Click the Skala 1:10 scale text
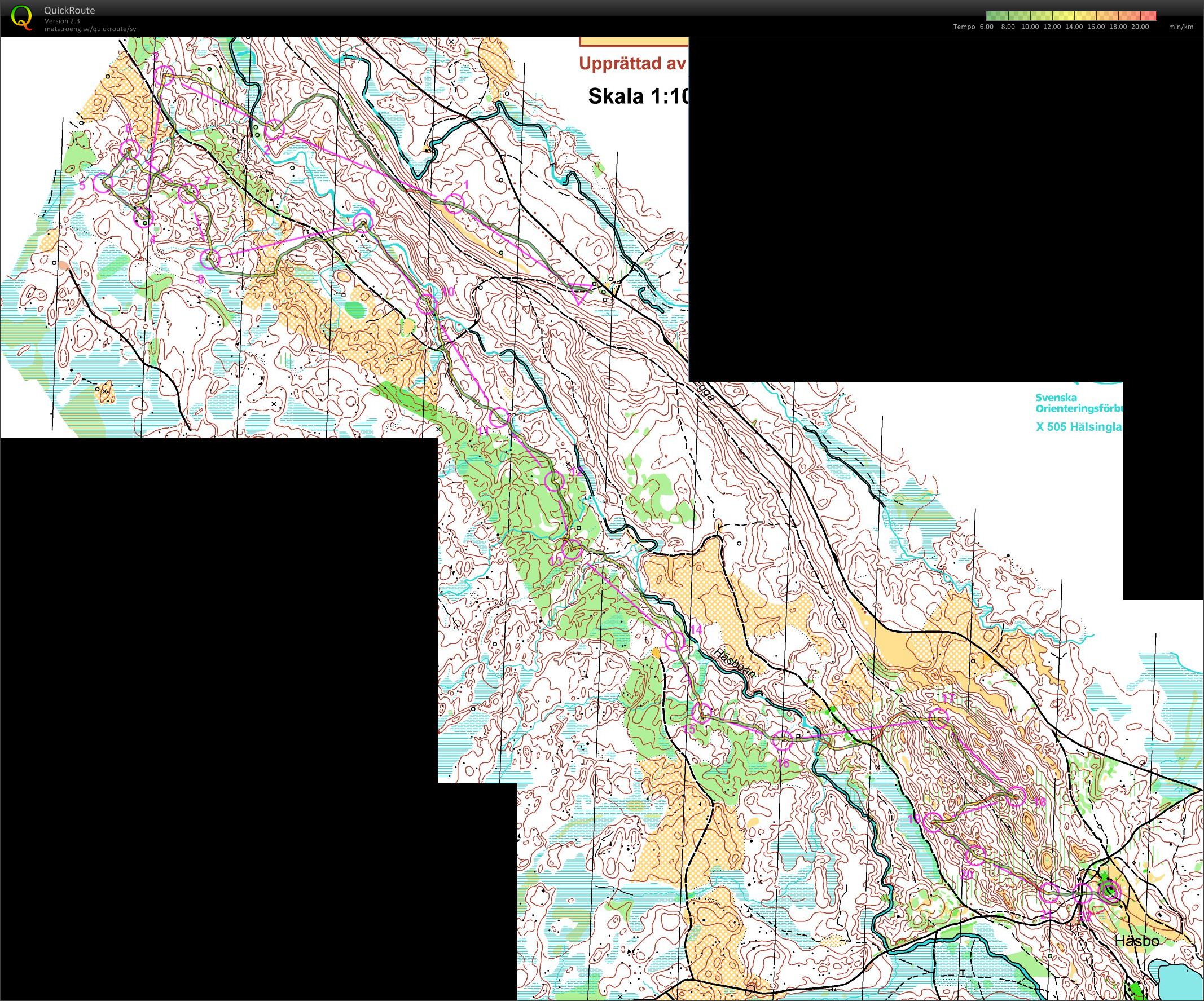The height and width of the screenshot is (1001, 1204). [638, 96]
